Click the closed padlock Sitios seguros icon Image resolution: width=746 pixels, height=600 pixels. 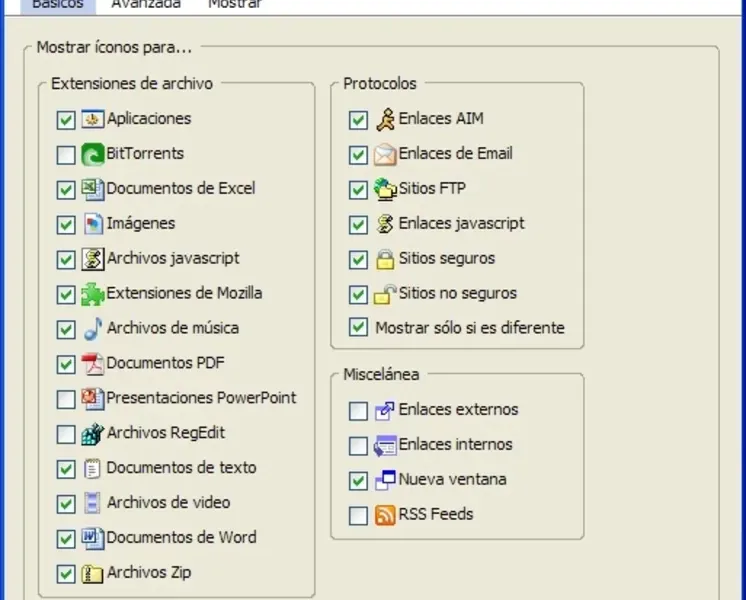click(385, 259)
